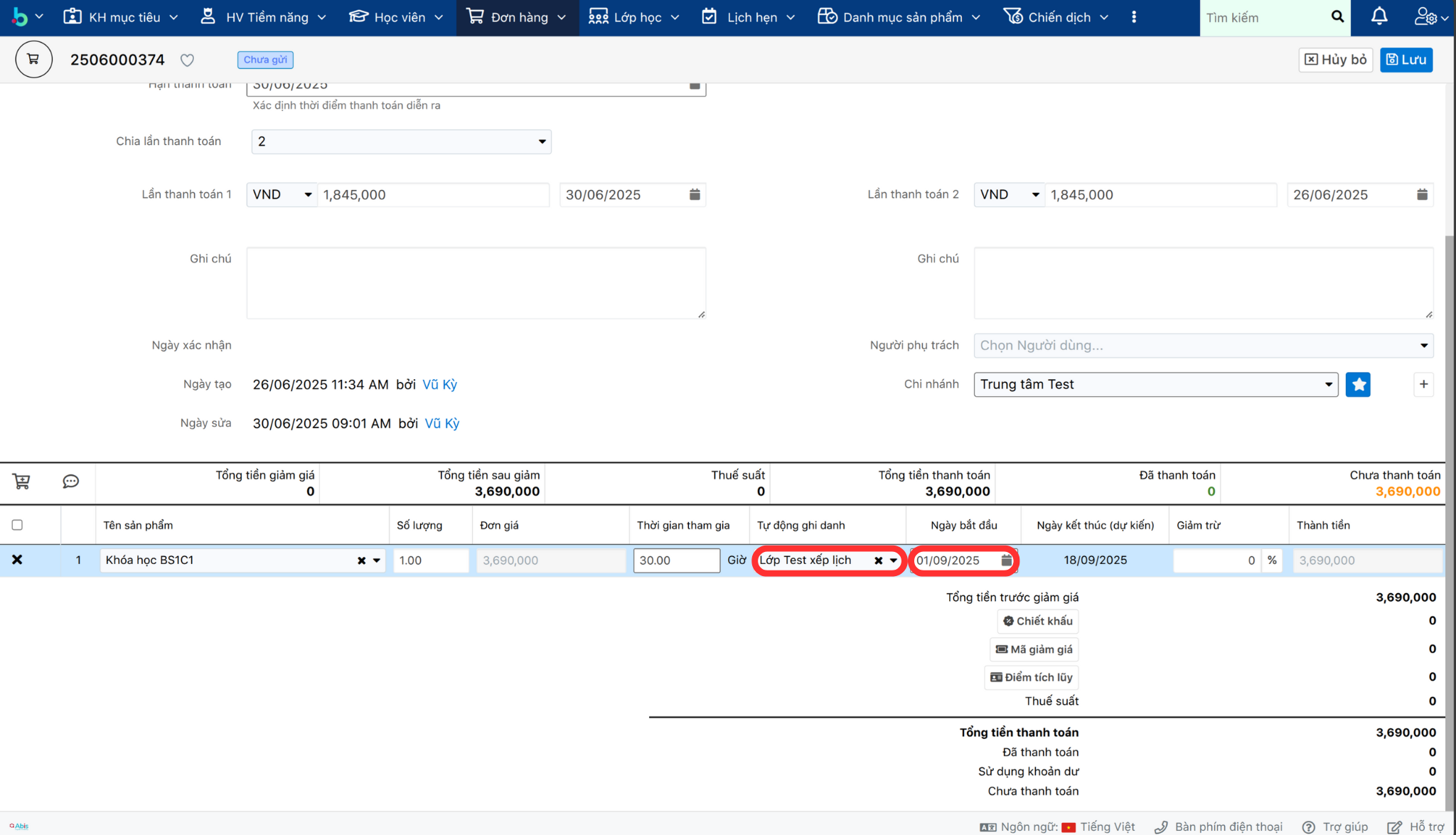Viewport: 1456px width, 835px height.
Task: Open the Chia lần thanh toán dropdown
Action: [x=401, y=142]
